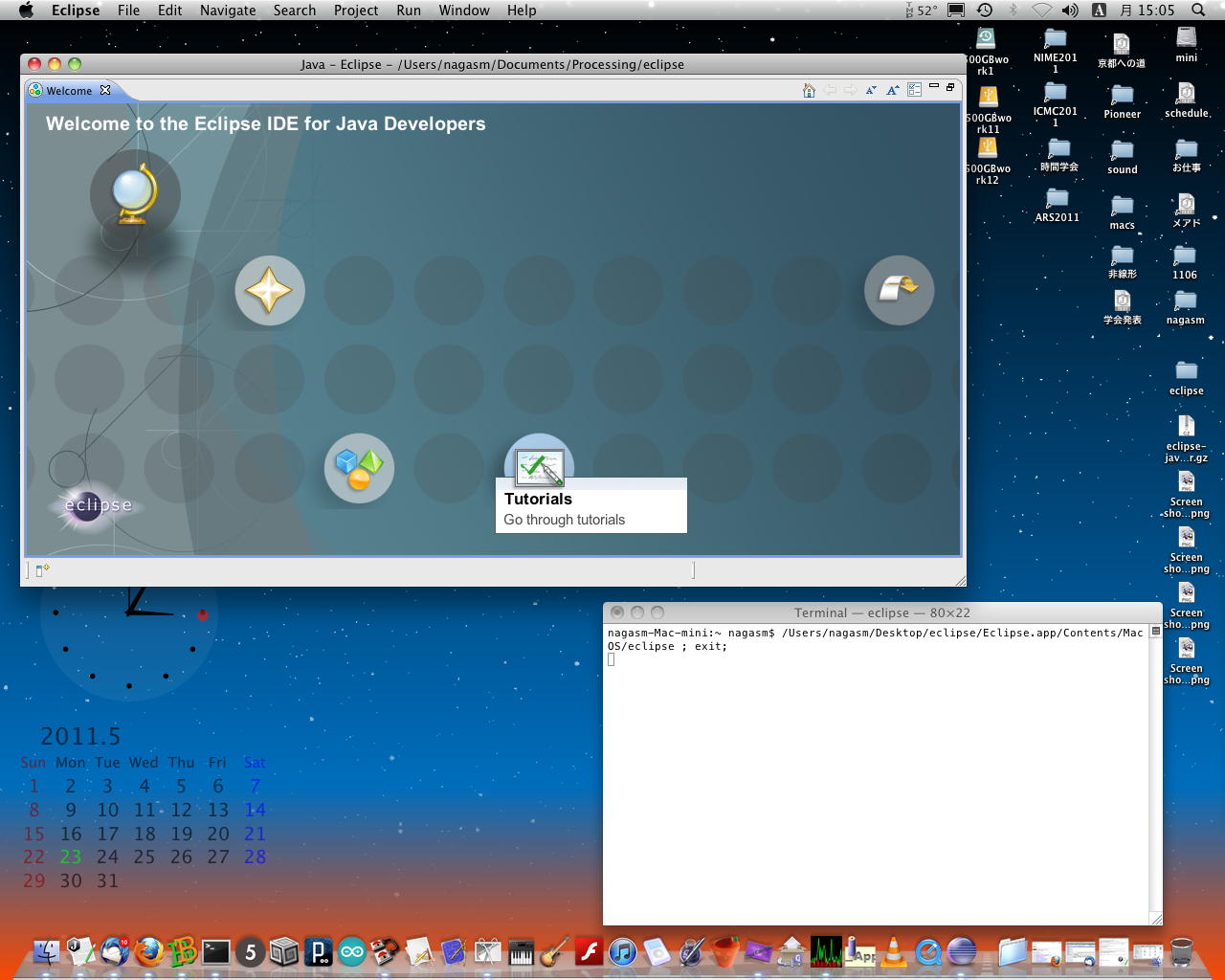The width and height of the screenshot is (1225, 980).
Task: Open Spotlight search in the menu bar
Action: 1198,11
